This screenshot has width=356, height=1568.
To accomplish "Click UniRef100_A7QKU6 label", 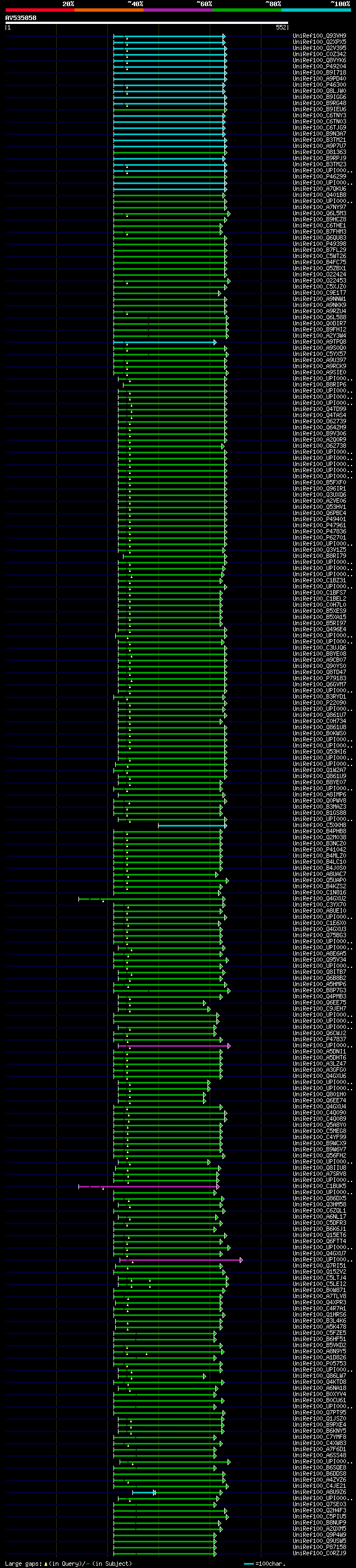I will (x=319, y=189).
